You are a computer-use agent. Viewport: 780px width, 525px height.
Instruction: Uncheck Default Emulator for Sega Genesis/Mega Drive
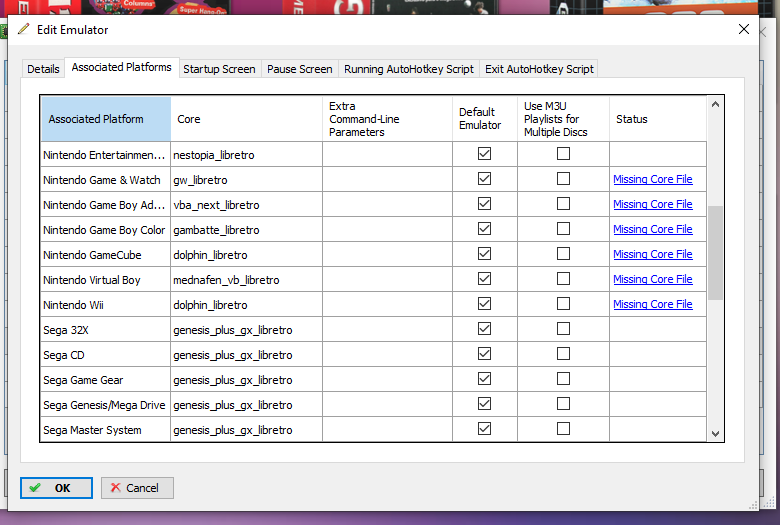click(485, 404)
